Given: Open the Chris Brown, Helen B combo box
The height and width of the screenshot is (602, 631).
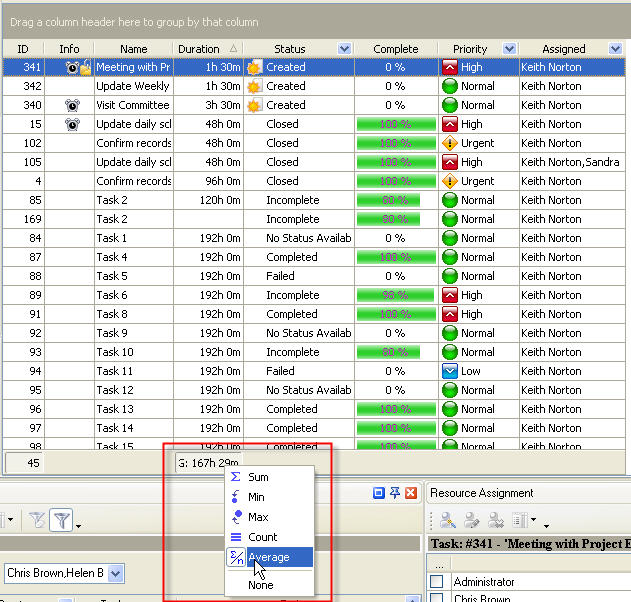Looking at the screenshot, I should [x=116, y=573].
